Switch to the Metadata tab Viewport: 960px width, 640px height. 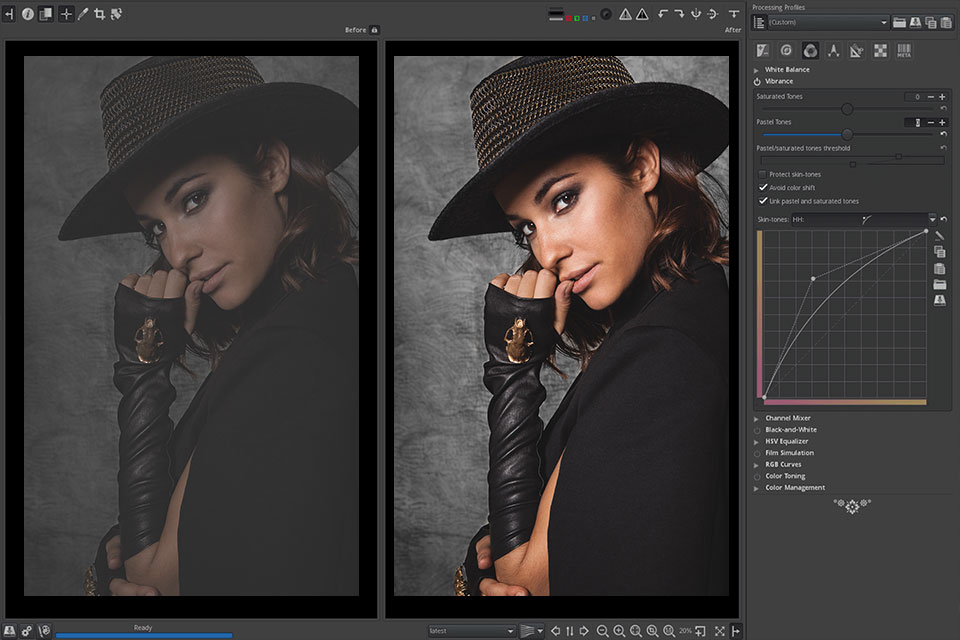tap(904, 50)
